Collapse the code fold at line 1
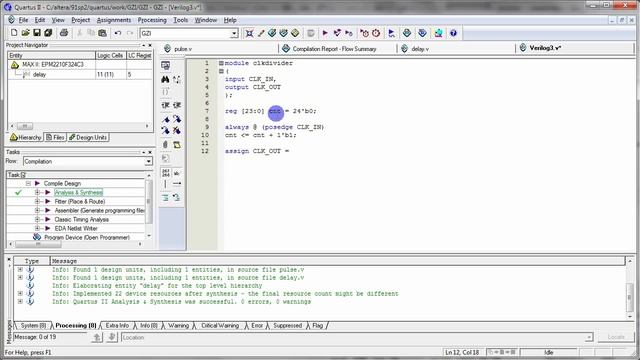The width and height of the screenshot is (640, 360). [221, 63]
